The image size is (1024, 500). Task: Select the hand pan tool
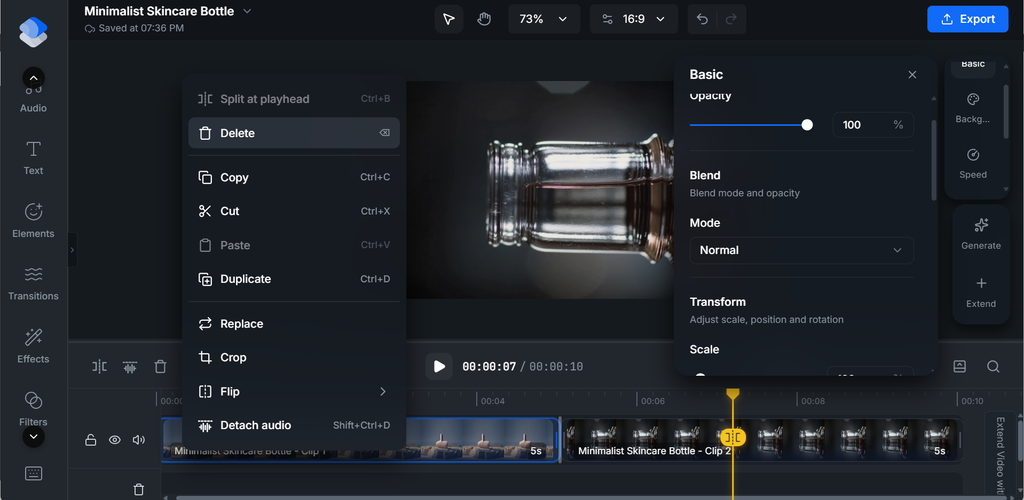[483, 19]
